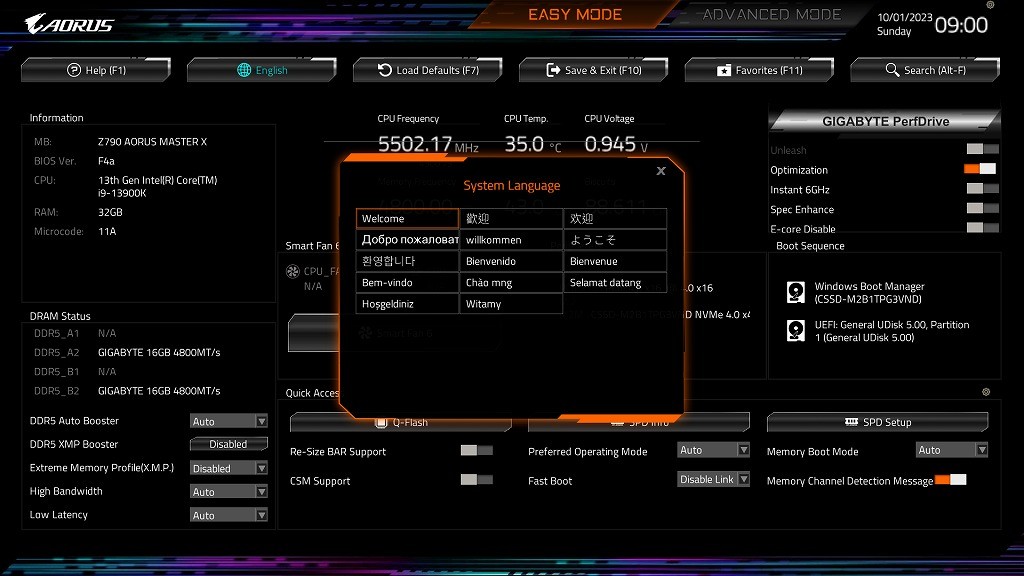
Task: Select Bienvenue French language
Action: (615, 261)
